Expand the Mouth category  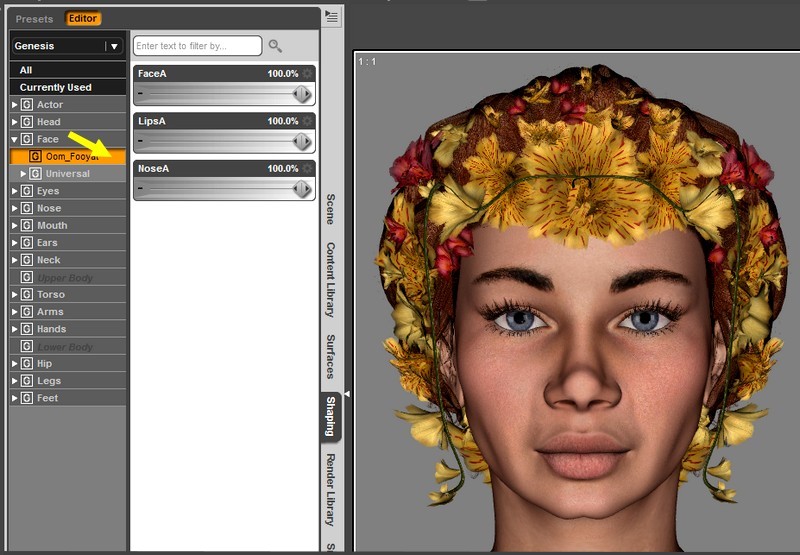coord(14,225)
